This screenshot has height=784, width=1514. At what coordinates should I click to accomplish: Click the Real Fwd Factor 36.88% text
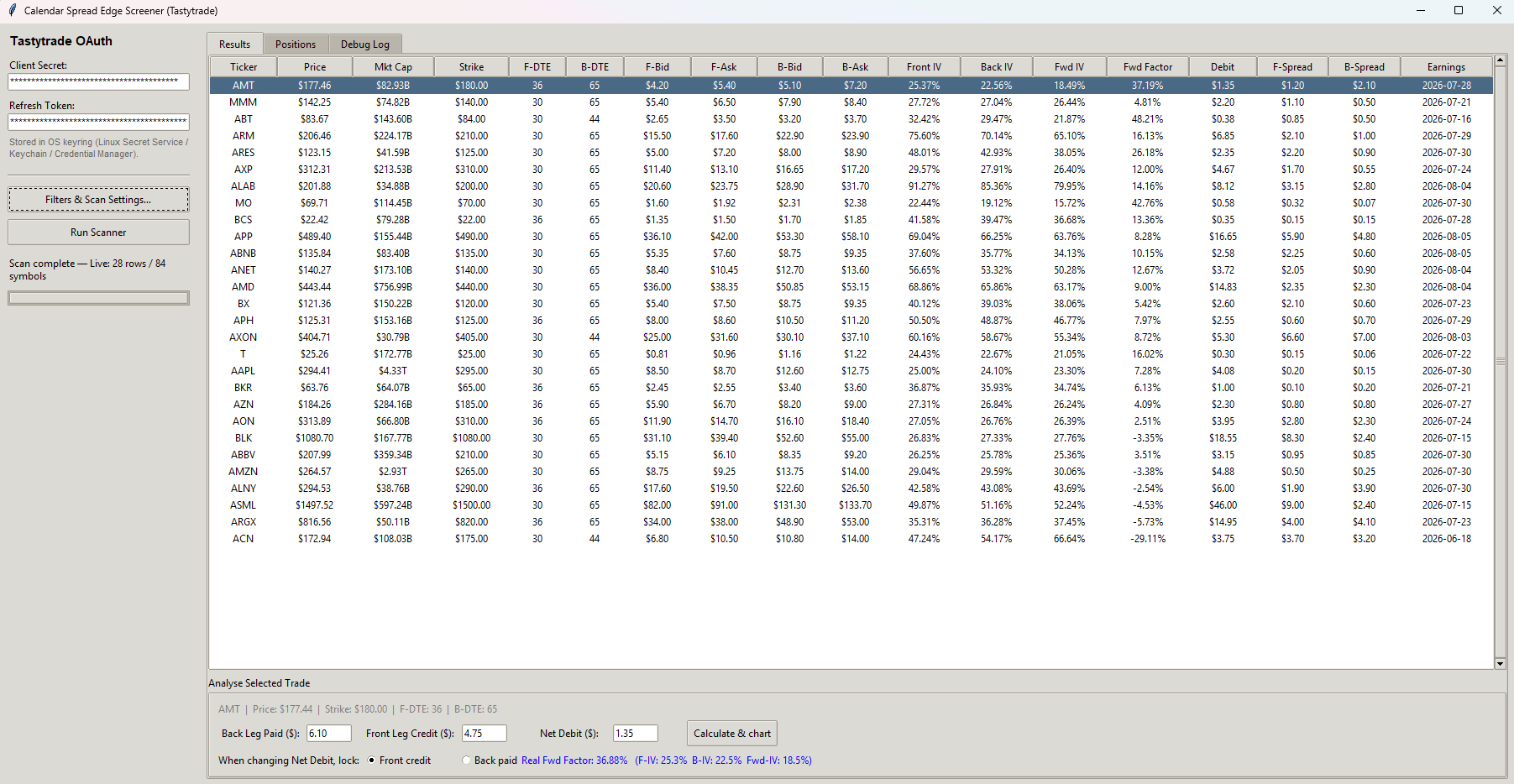[x=574, y=760]
